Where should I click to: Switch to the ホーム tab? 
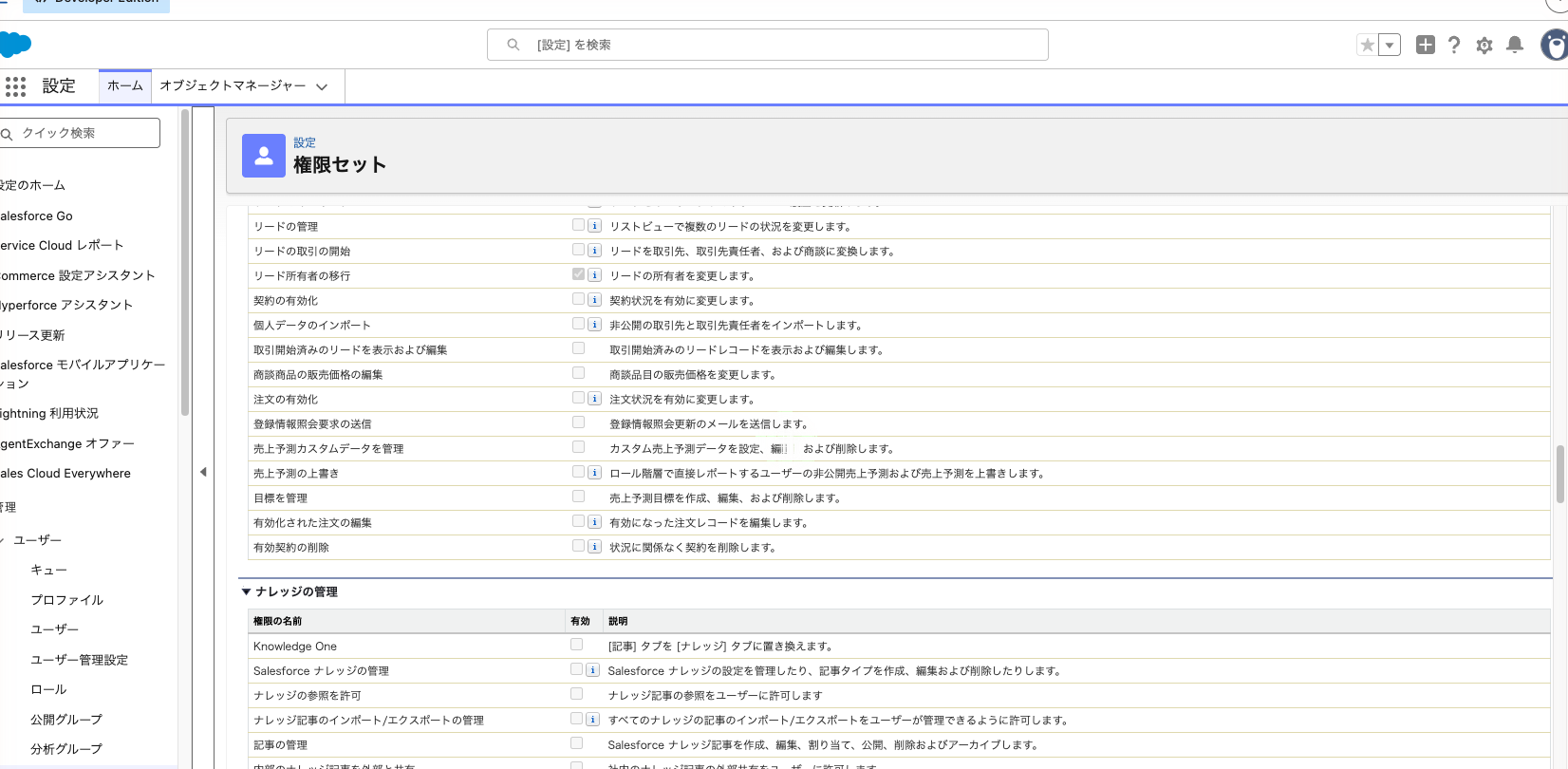click(x=125, y=85)
